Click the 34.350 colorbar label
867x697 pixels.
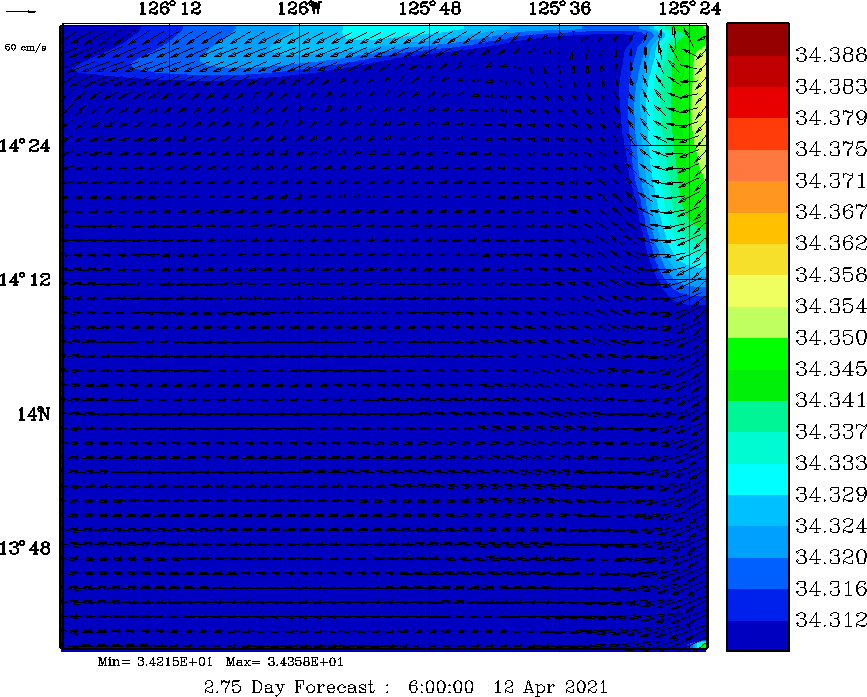(x=831, y=337)
